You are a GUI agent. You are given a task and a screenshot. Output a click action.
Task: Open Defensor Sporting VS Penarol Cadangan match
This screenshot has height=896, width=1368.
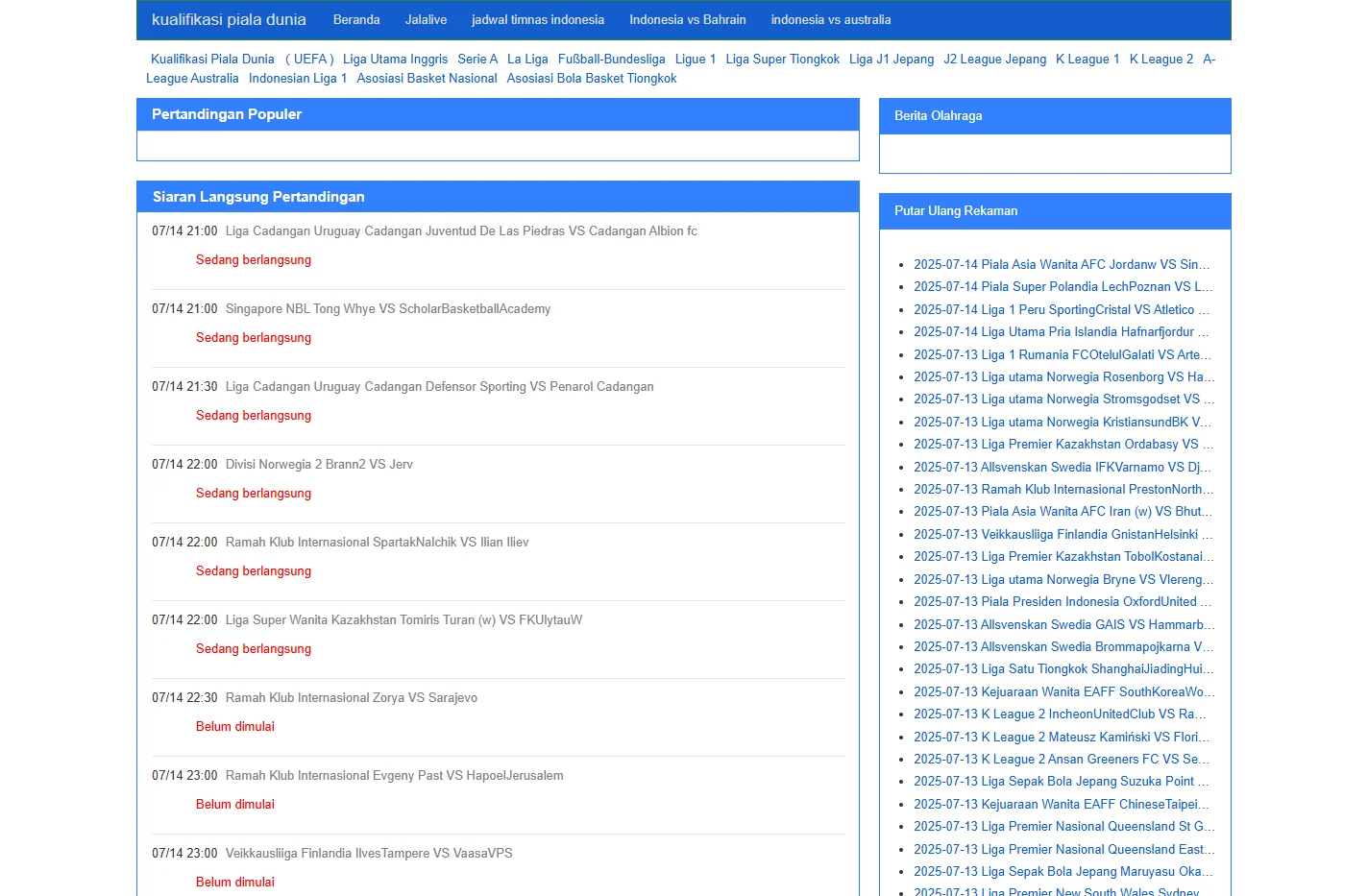coord(439,386)
